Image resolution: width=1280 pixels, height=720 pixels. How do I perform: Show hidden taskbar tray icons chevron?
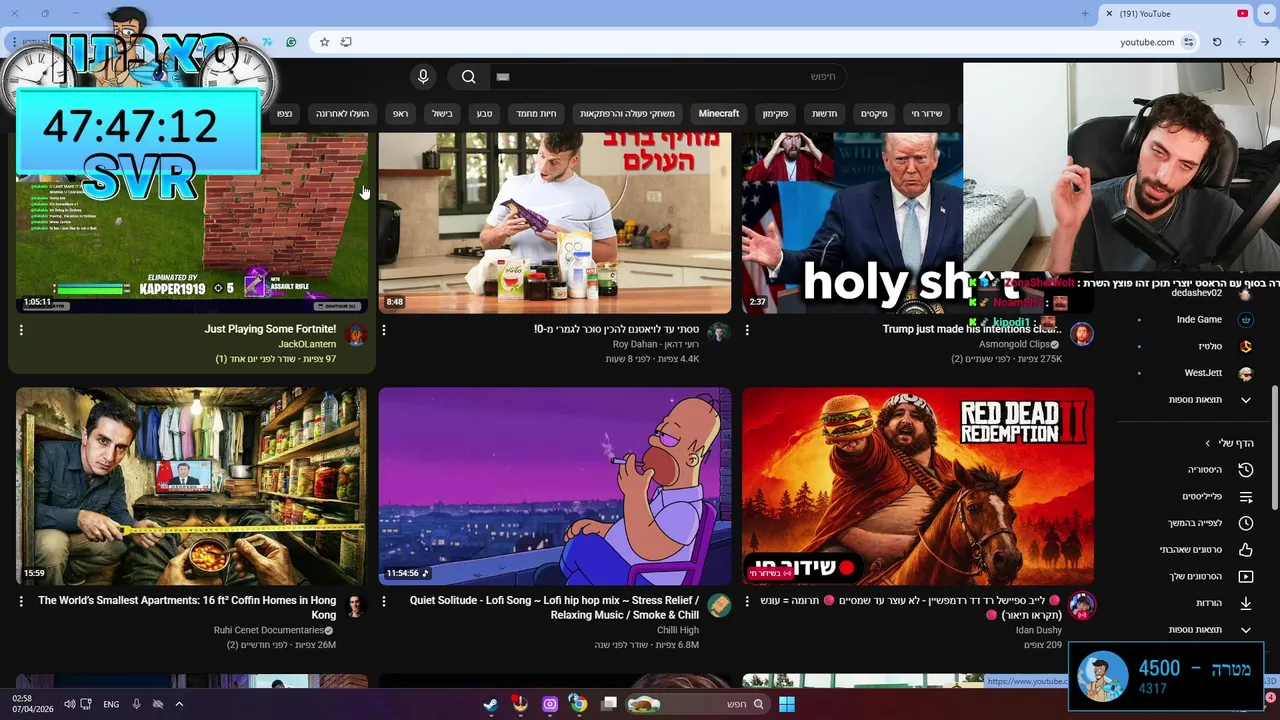pyautogui.click(x=179, y=704)
